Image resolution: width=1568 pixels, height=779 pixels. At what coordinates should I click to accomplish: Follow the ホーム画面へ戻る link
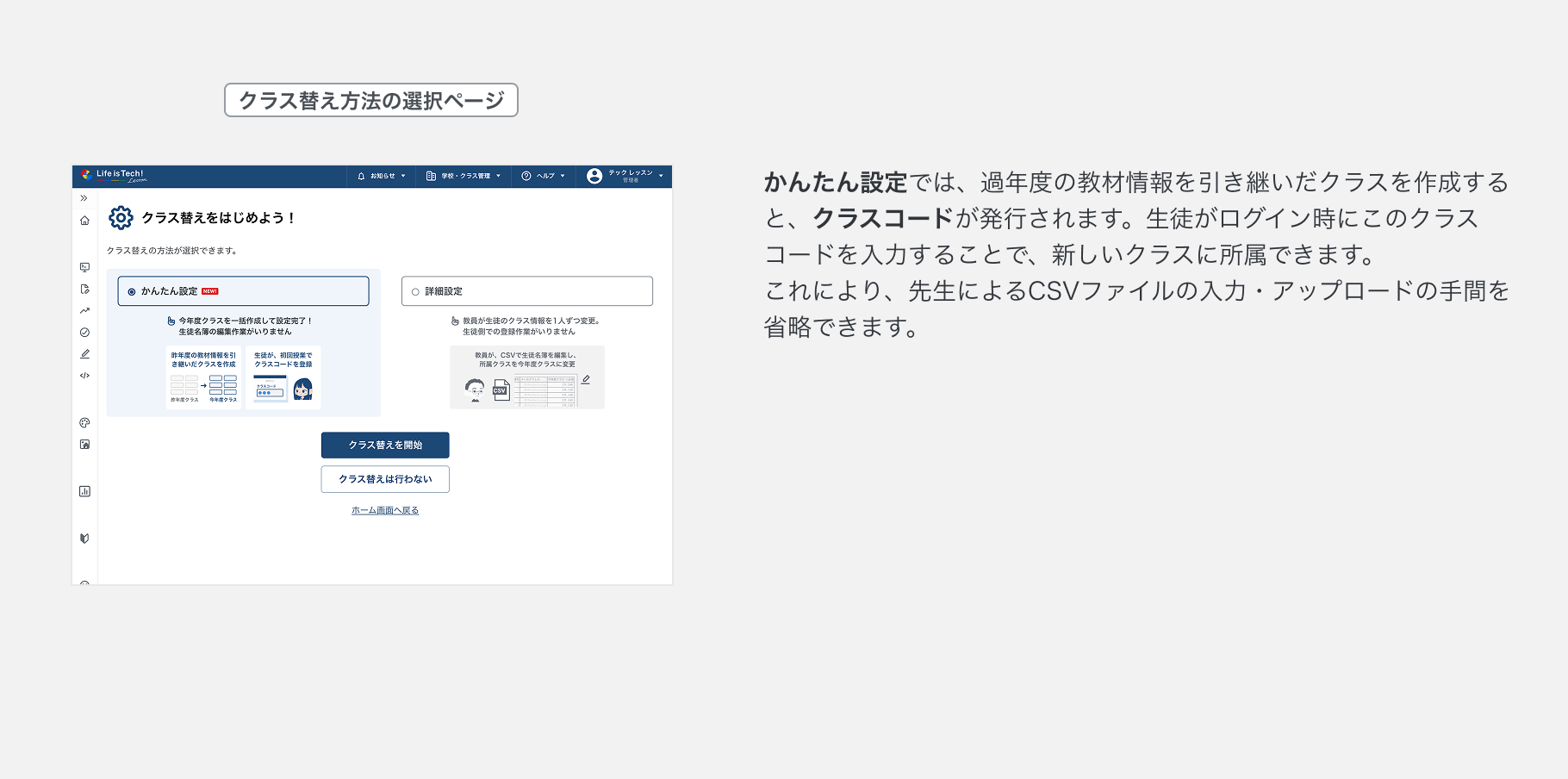pos(383,509)
